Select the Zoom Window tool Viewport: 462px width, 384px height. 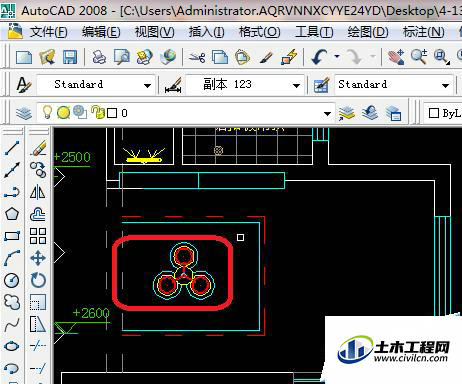click(x=441, y=57)
